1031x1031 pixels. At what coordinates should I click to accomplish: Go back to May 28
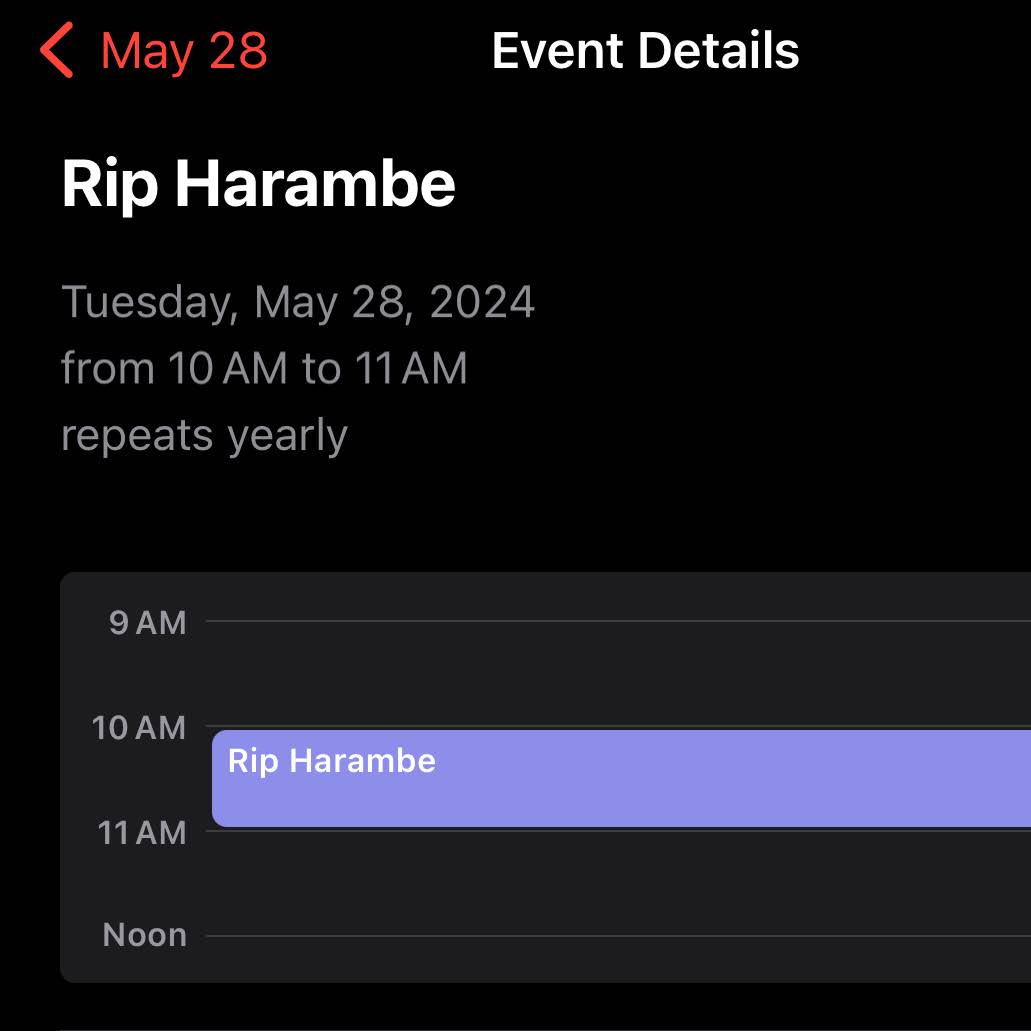[184, 51]
